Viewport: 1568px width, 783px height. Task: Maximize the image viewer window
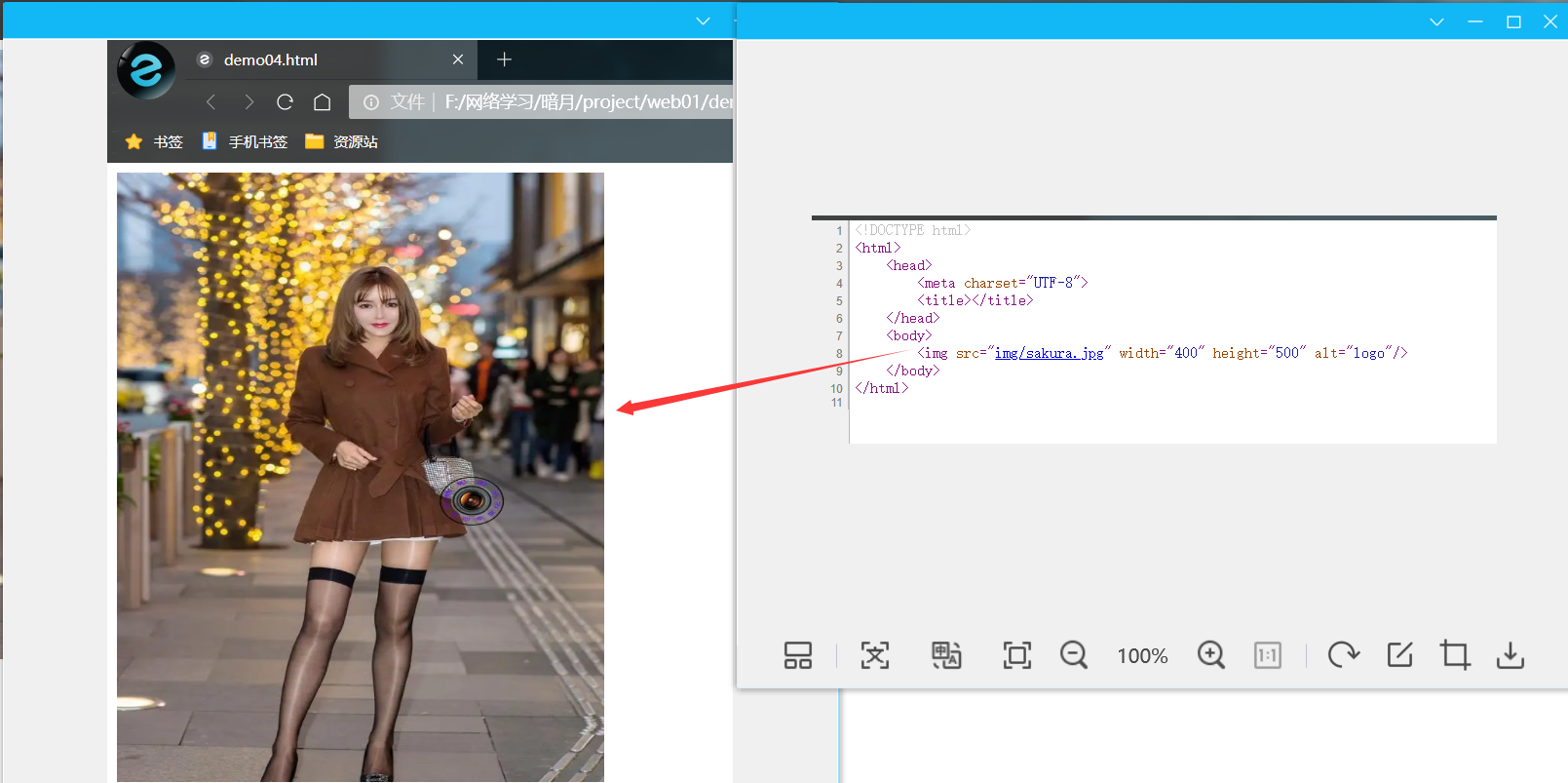[1513, 21]
